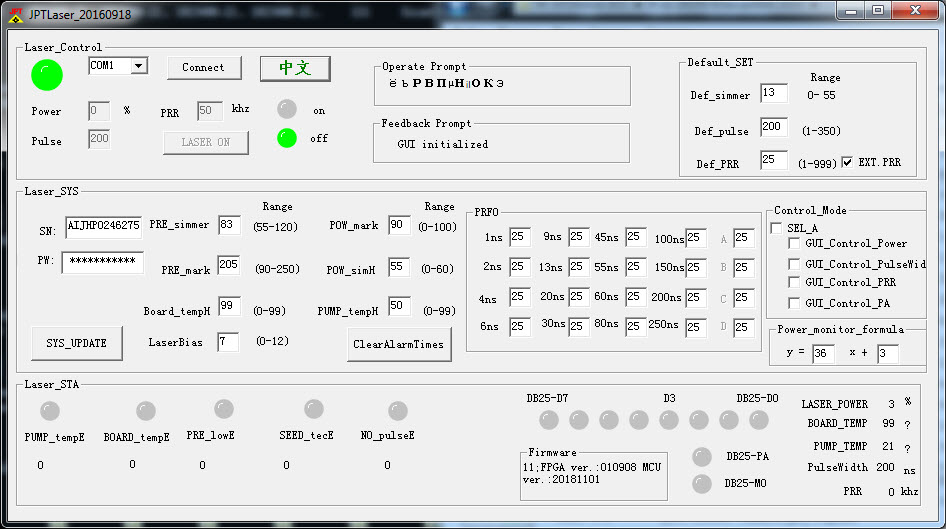Screen dimensions: 946x529
Task: Enable GUI_Control_PRR checkbox
Action: click(x=795, y=282)
